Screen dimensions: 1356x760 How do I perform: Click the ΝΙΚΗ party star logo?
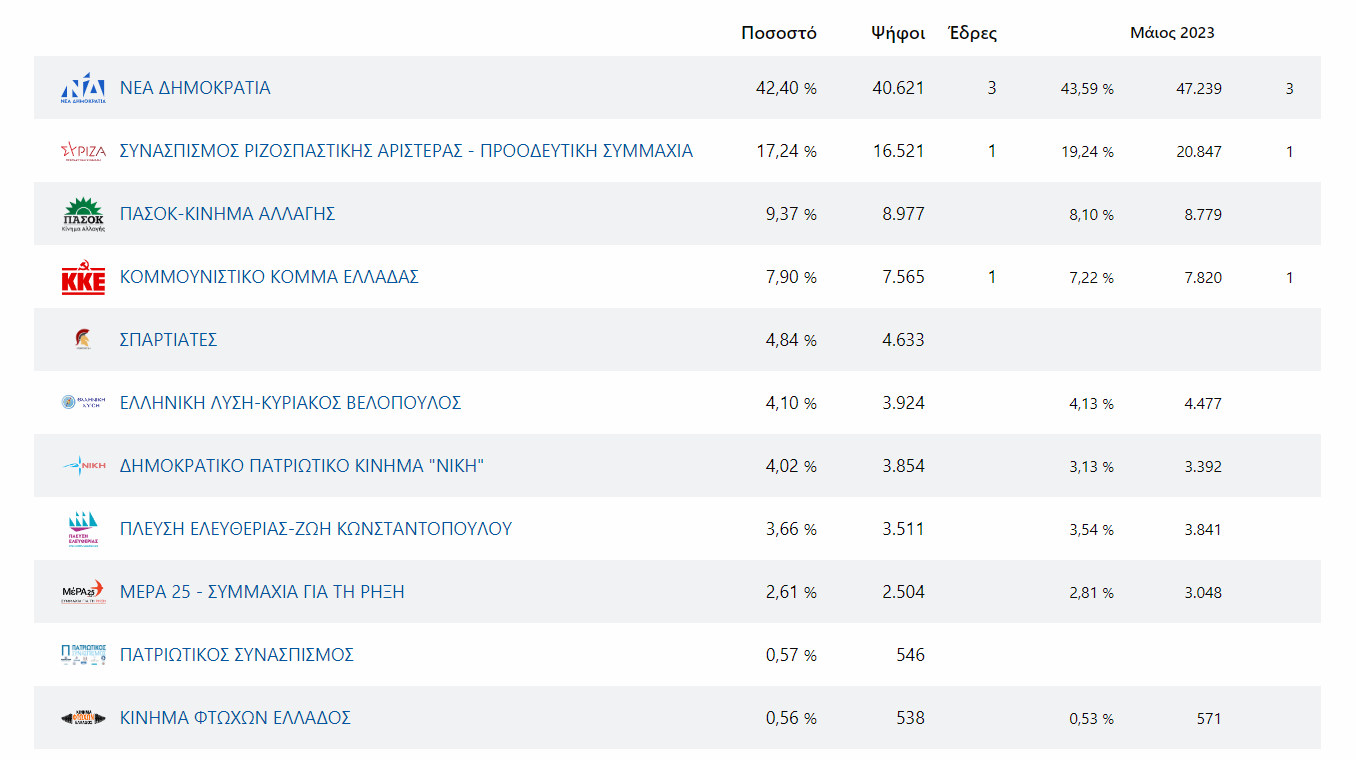[83, 466]
